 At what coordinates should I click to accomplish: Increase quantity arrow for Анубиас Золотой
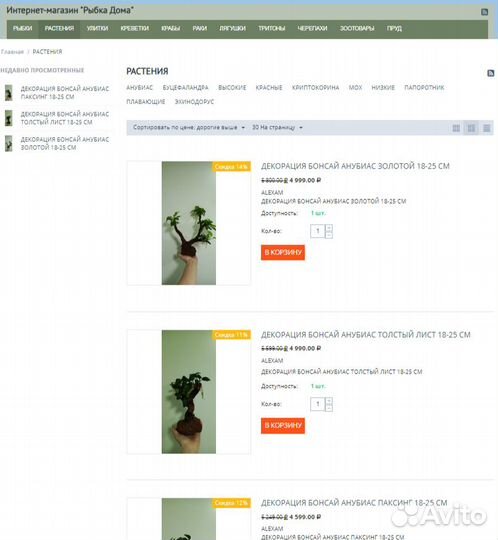click(329, 228)
